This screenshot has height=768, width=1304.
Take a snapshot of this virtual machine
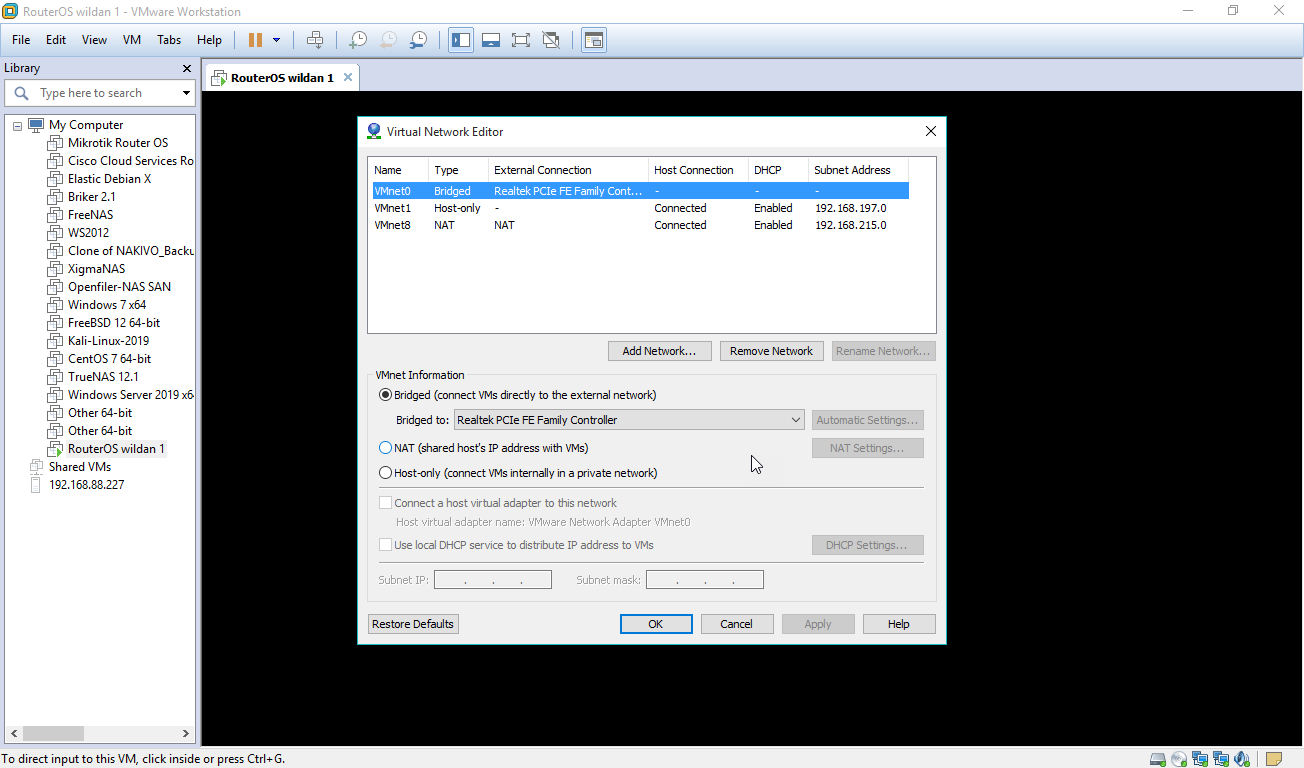tap(357, 39)
